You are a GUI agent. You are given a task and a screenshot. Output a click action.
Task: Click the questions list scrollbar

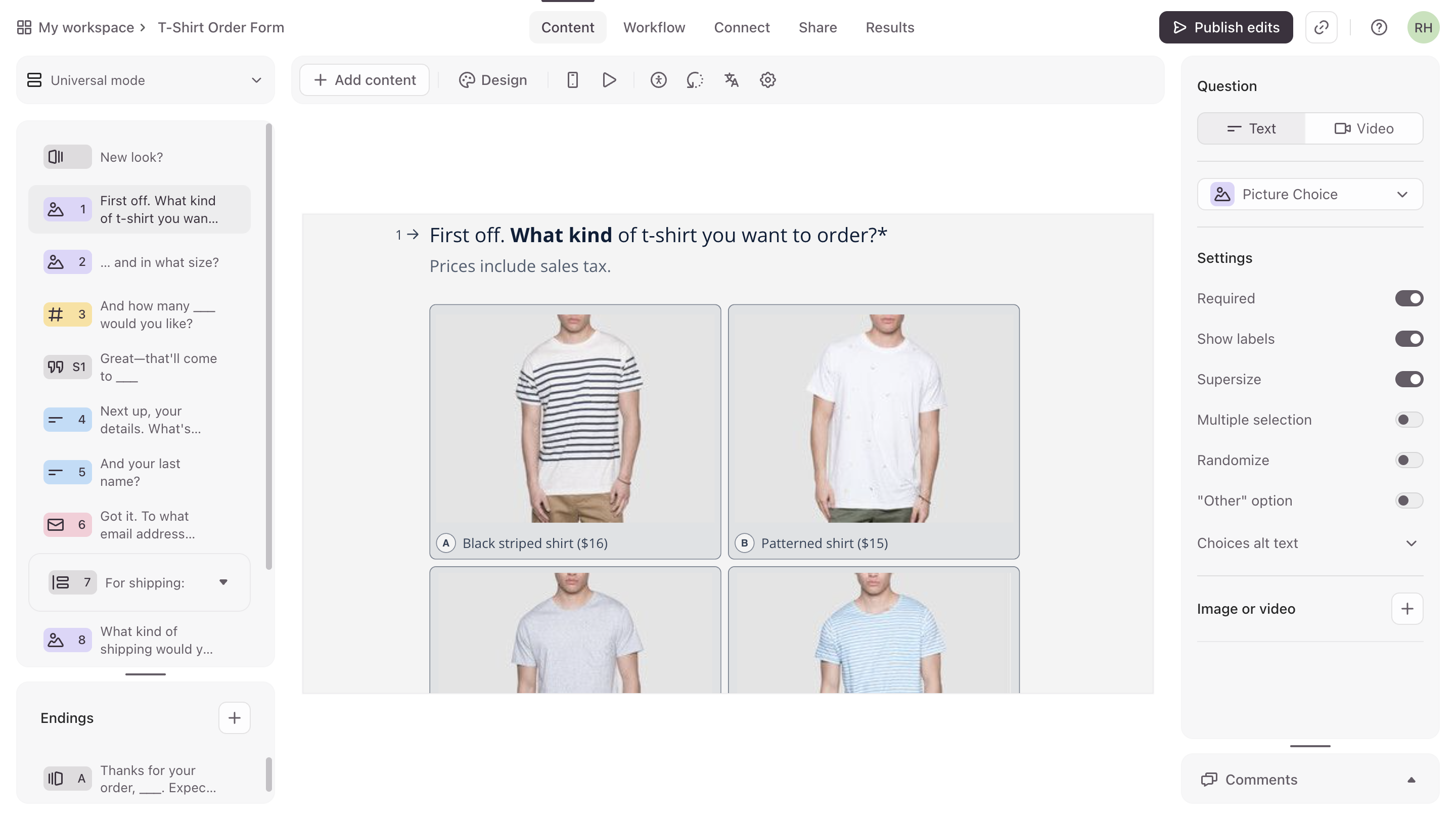point(268,346)
